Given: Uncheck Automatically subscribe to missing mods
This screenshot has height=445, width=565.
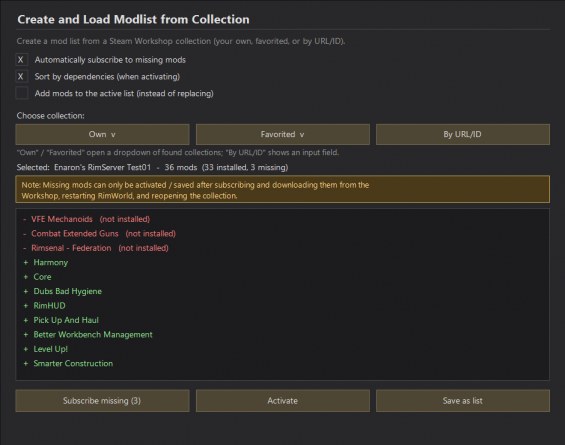Looking at the screenshot, I should 21,60.
